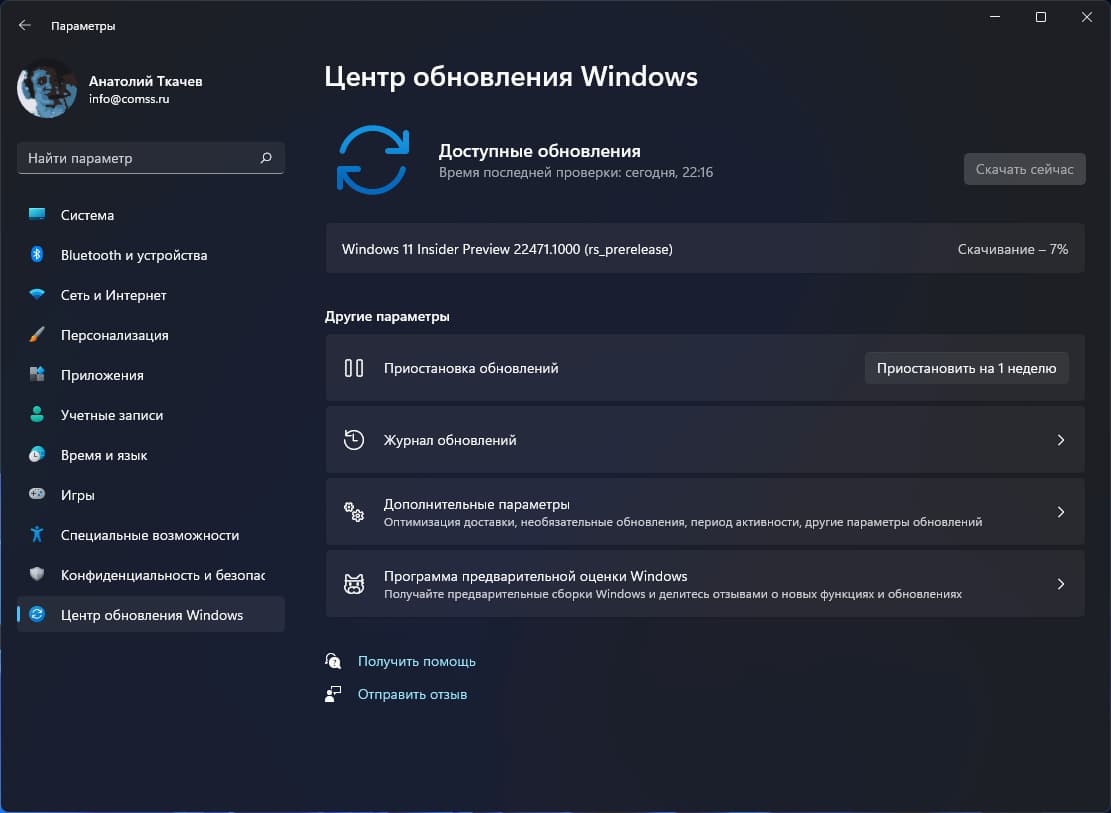Click the Приостановить на 1 неделю button
Viewport: 1111px width, 813px height.
[966, 368]
